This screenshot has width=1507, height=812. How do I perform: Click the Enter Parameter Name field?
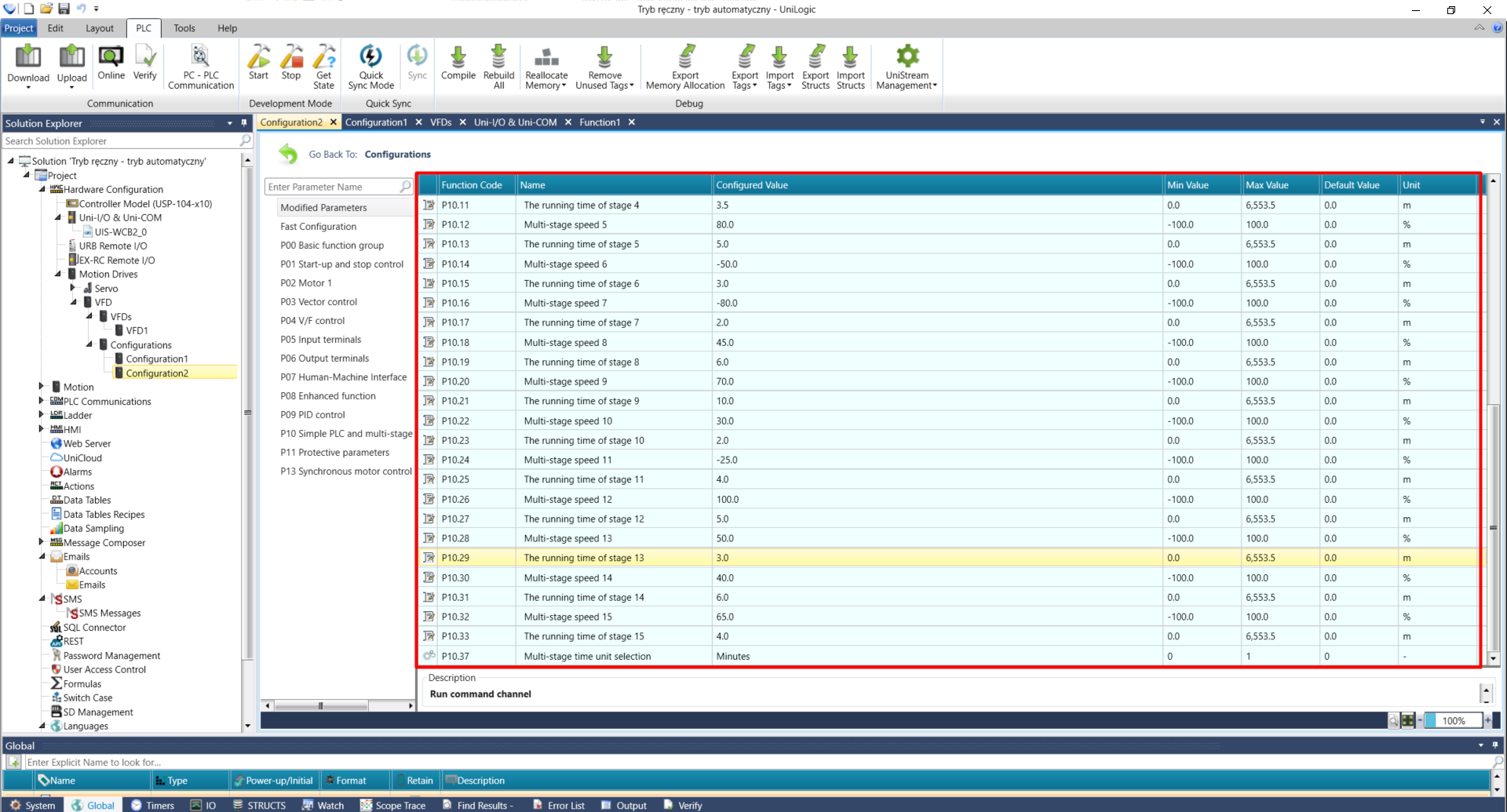[x=333, y=187]
